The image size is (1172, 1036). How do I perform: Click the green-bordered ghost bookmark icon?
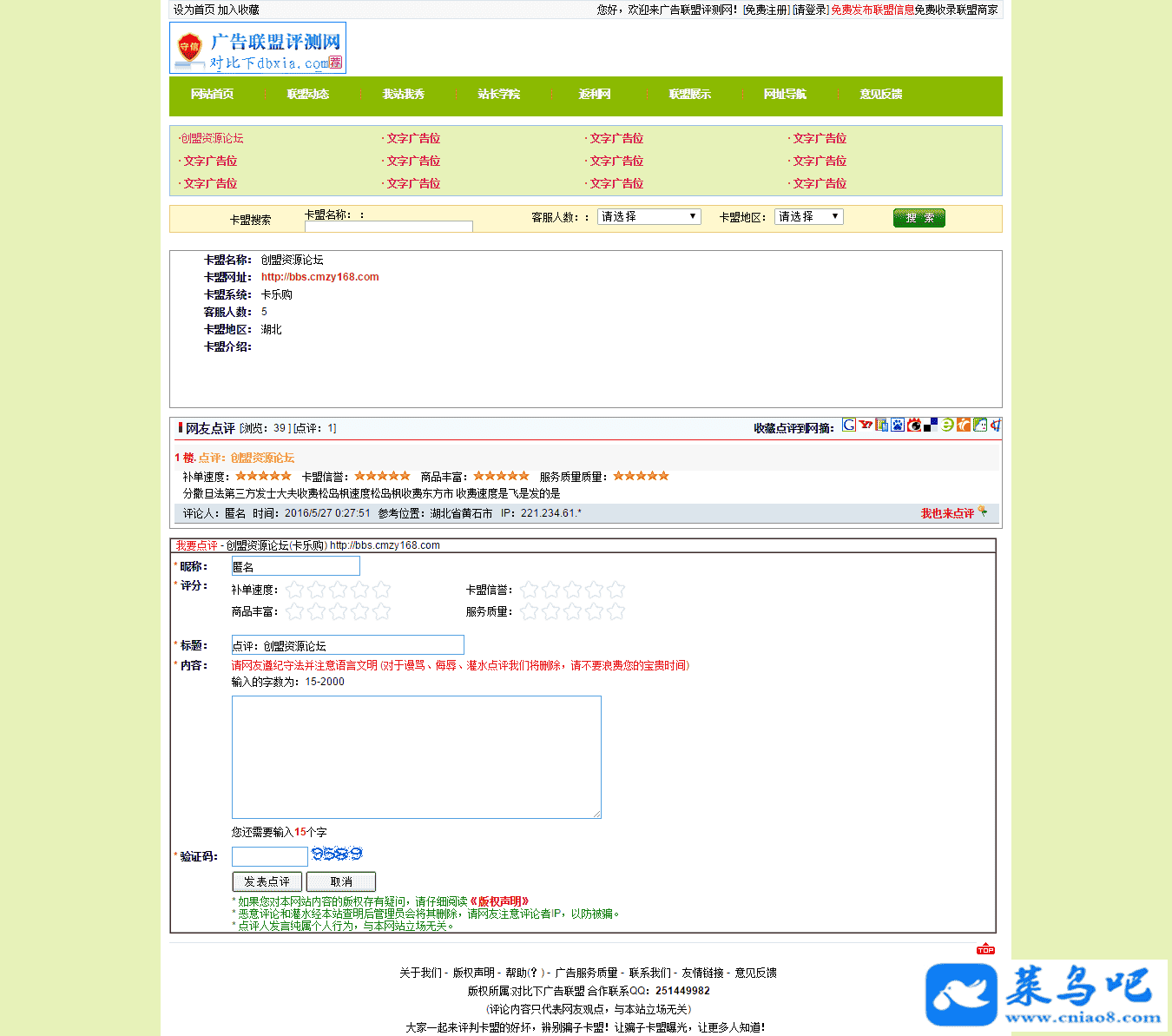tap(980, 425)
